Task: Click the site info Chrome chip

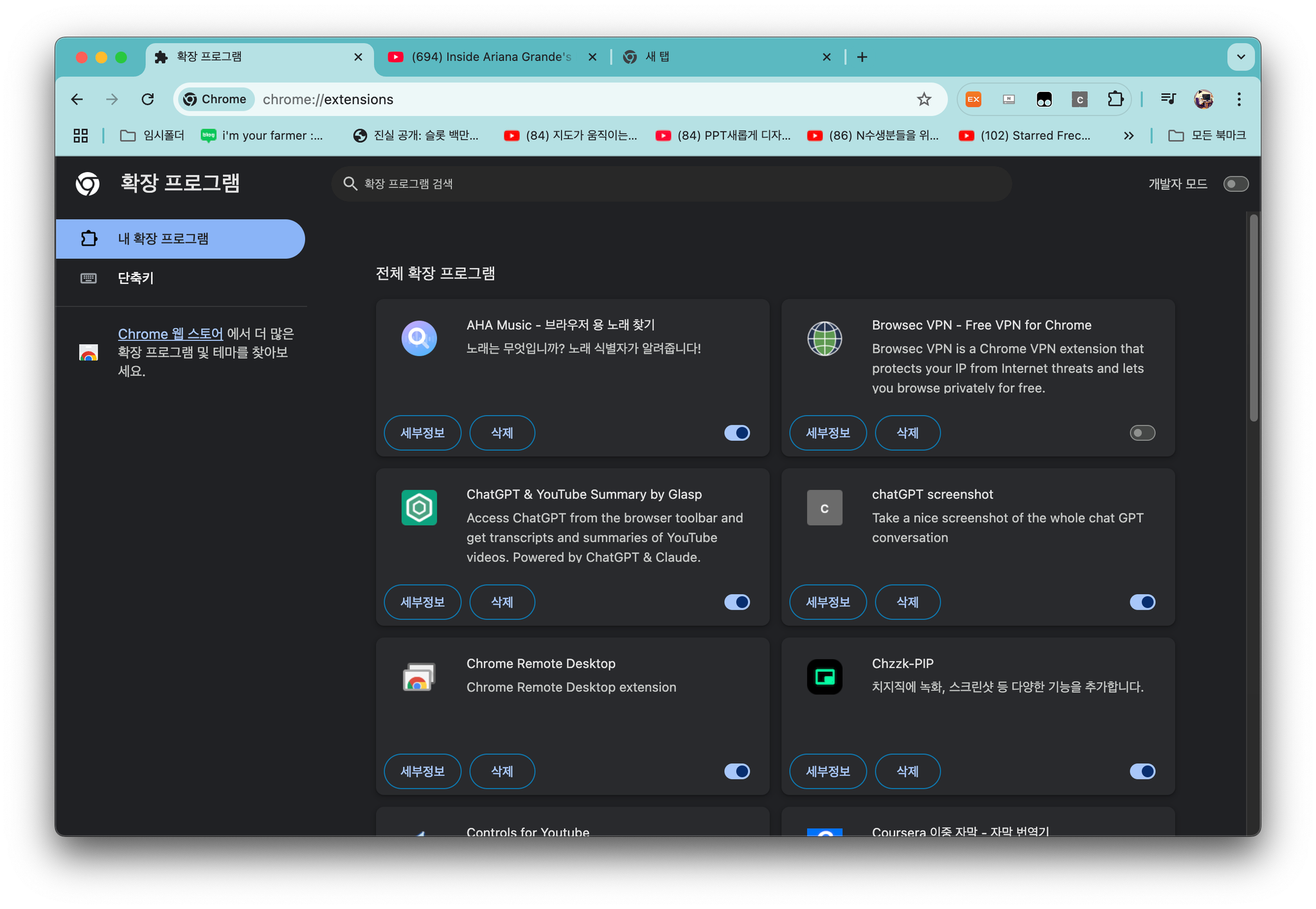Action: 215,99
